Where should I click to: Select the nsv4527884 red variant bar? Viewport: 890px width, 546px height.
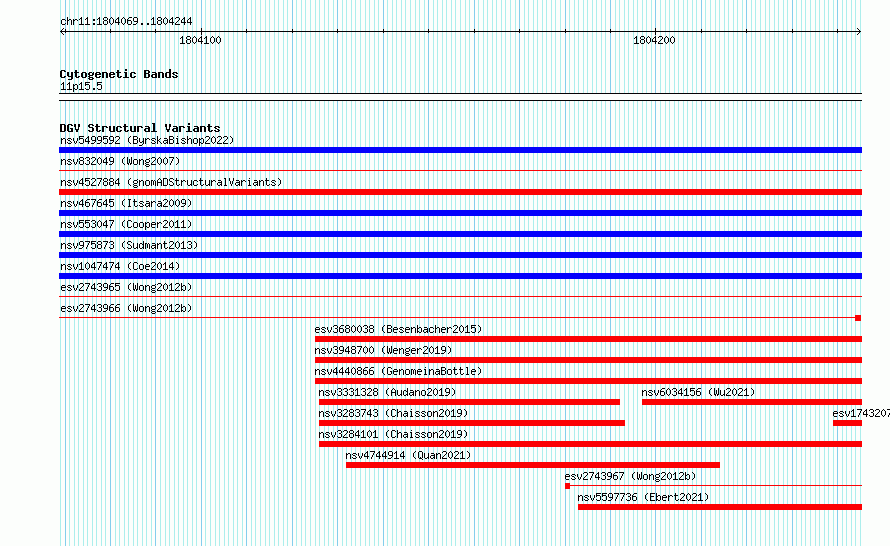click(x=460, y=192)
